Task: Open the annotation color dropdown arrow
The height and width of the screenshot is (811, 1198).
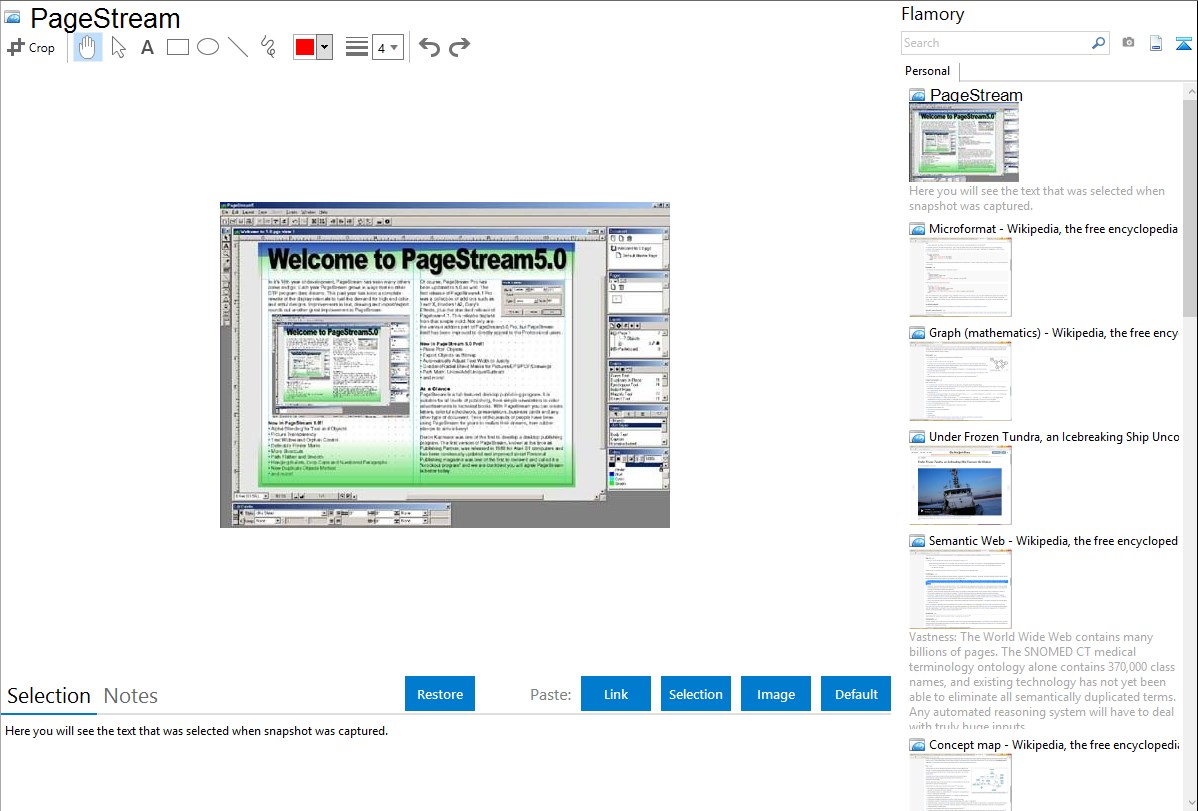Action: pos(325,47)
